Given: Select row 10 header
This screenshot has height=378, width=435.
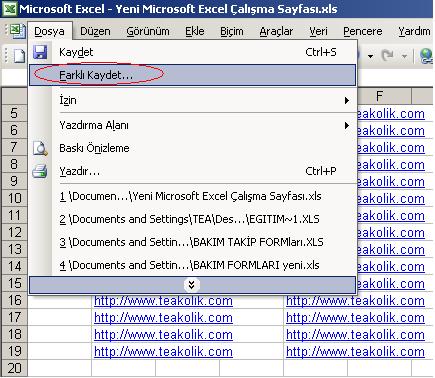Looking at the screenshot, I should tap(14, 198).
